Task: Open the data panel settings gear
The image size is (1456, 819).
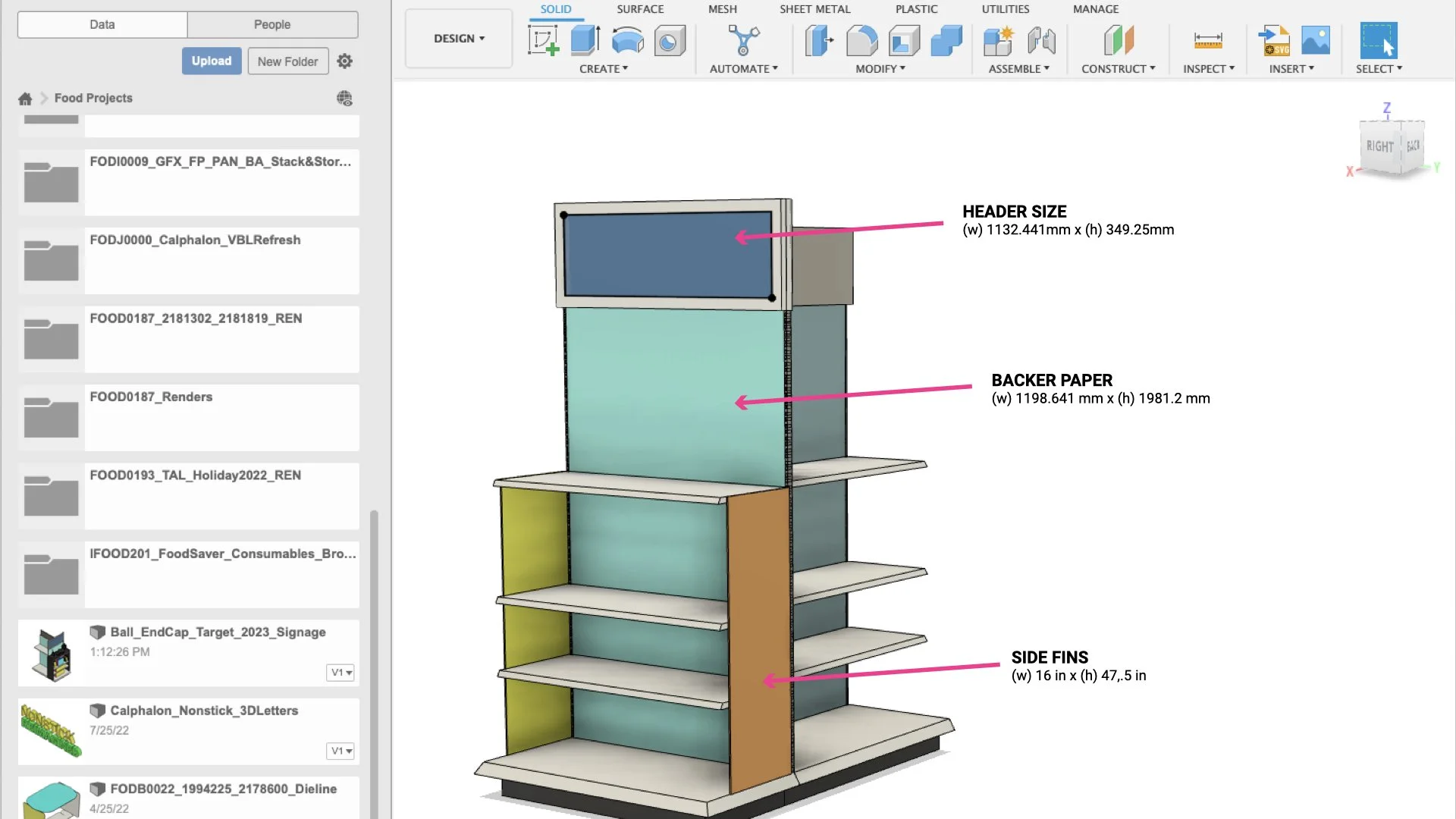Action: click(345, 61)
